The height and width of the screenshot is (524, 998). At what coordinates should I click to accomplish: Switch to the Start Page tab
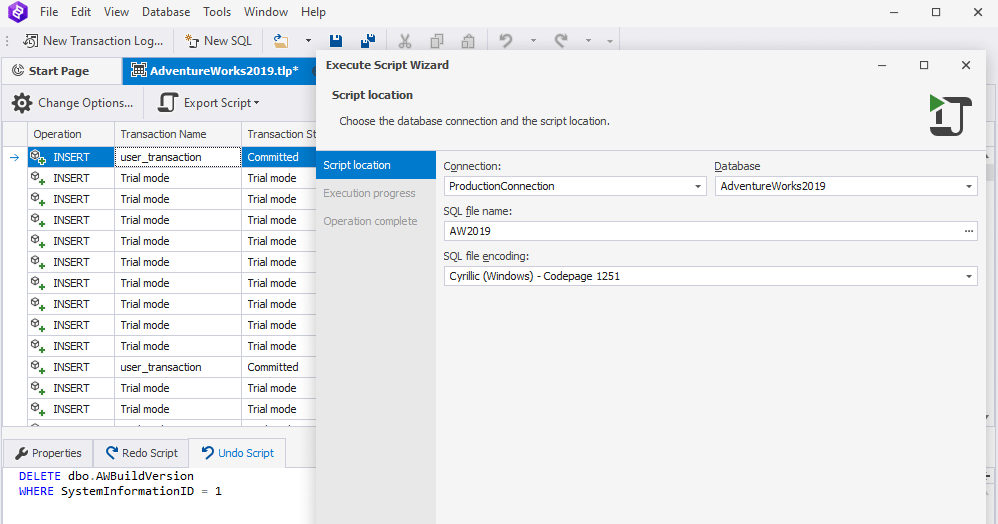[x=59, y=71]
